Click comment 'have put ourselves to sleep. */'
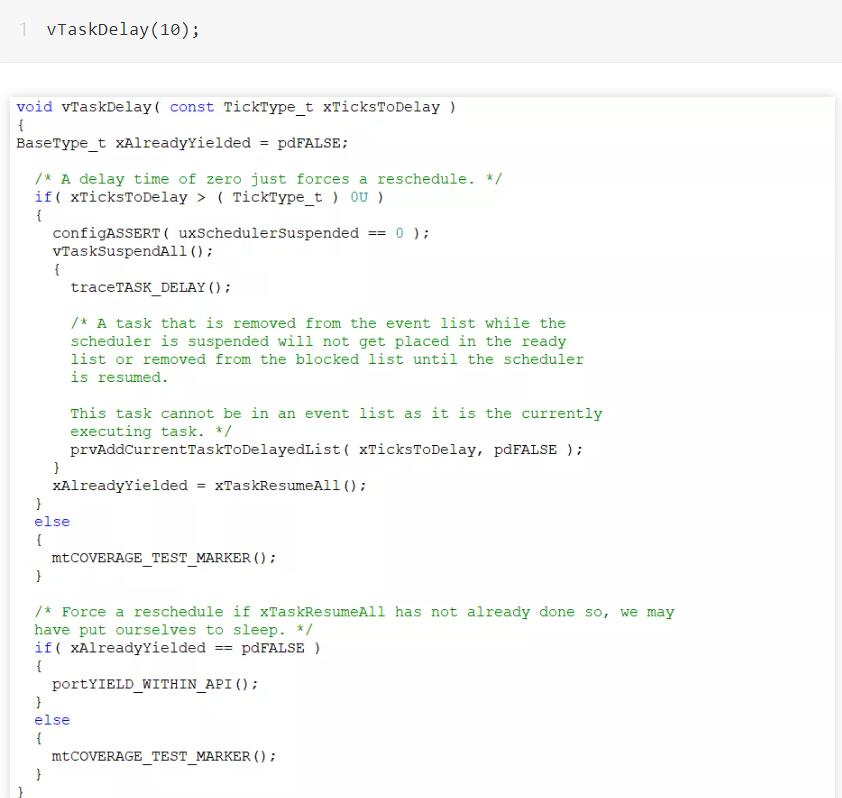The height and width of the screenshot is (798, 842). point(173,630)
